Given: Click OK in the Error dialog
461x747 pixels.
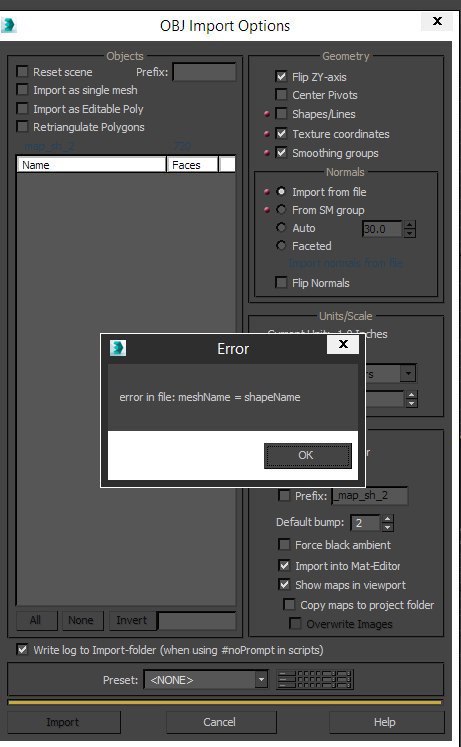Looking at the screenshot, I should [x=308, y=455].
